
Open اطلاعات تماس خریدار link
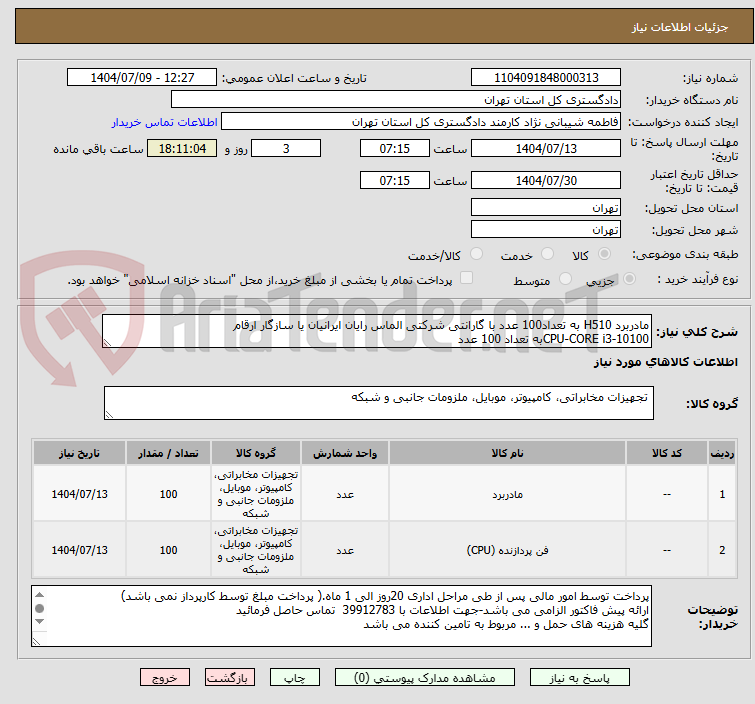point(165,122)
